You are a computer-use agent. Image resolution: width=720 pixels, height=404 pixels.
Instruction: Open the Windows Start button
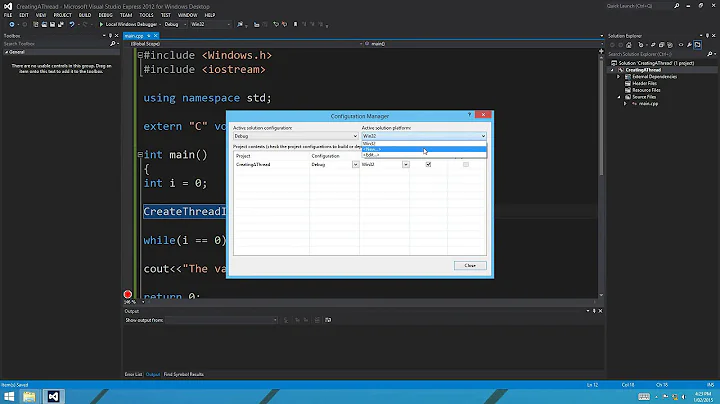pos(9,396)
